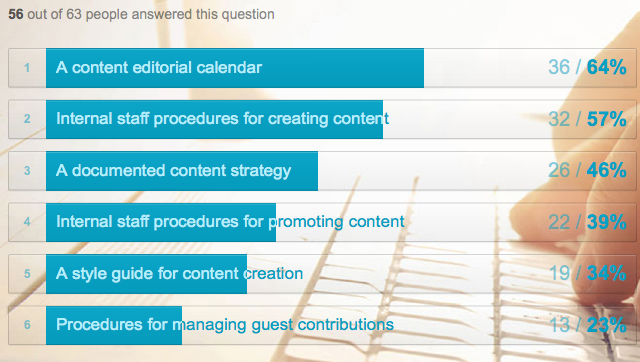Screen dimensions: 640x362
Task: Choose 'A style guide for content creation' bar
Action: tap(322, 273)
